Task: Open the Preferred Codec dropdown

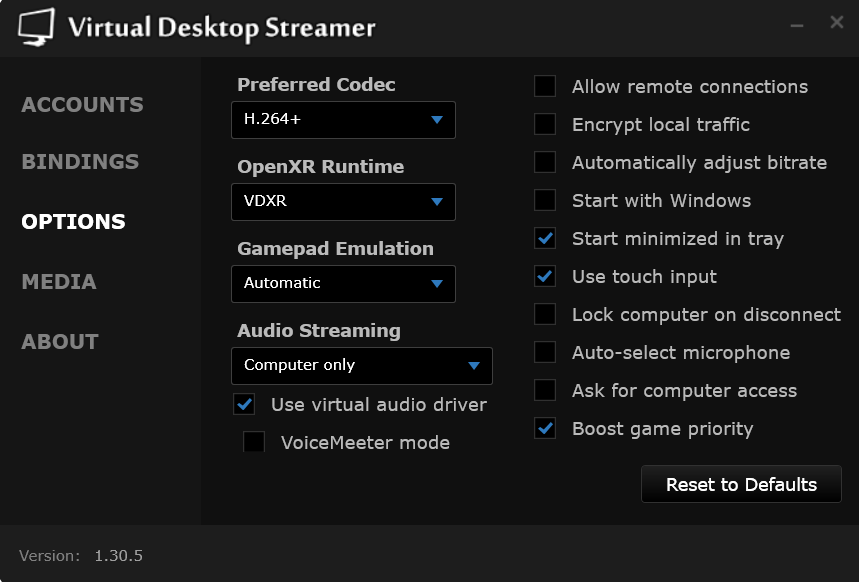Action: tap(343, 120)
